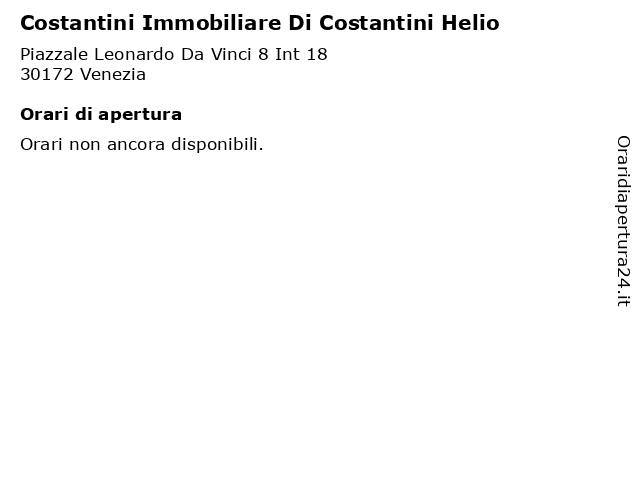Click the word Immobiliare in the title
Image resolution: width=640 pixels, height=480 pixels.
pyautogui.click(x=211, y=23)
